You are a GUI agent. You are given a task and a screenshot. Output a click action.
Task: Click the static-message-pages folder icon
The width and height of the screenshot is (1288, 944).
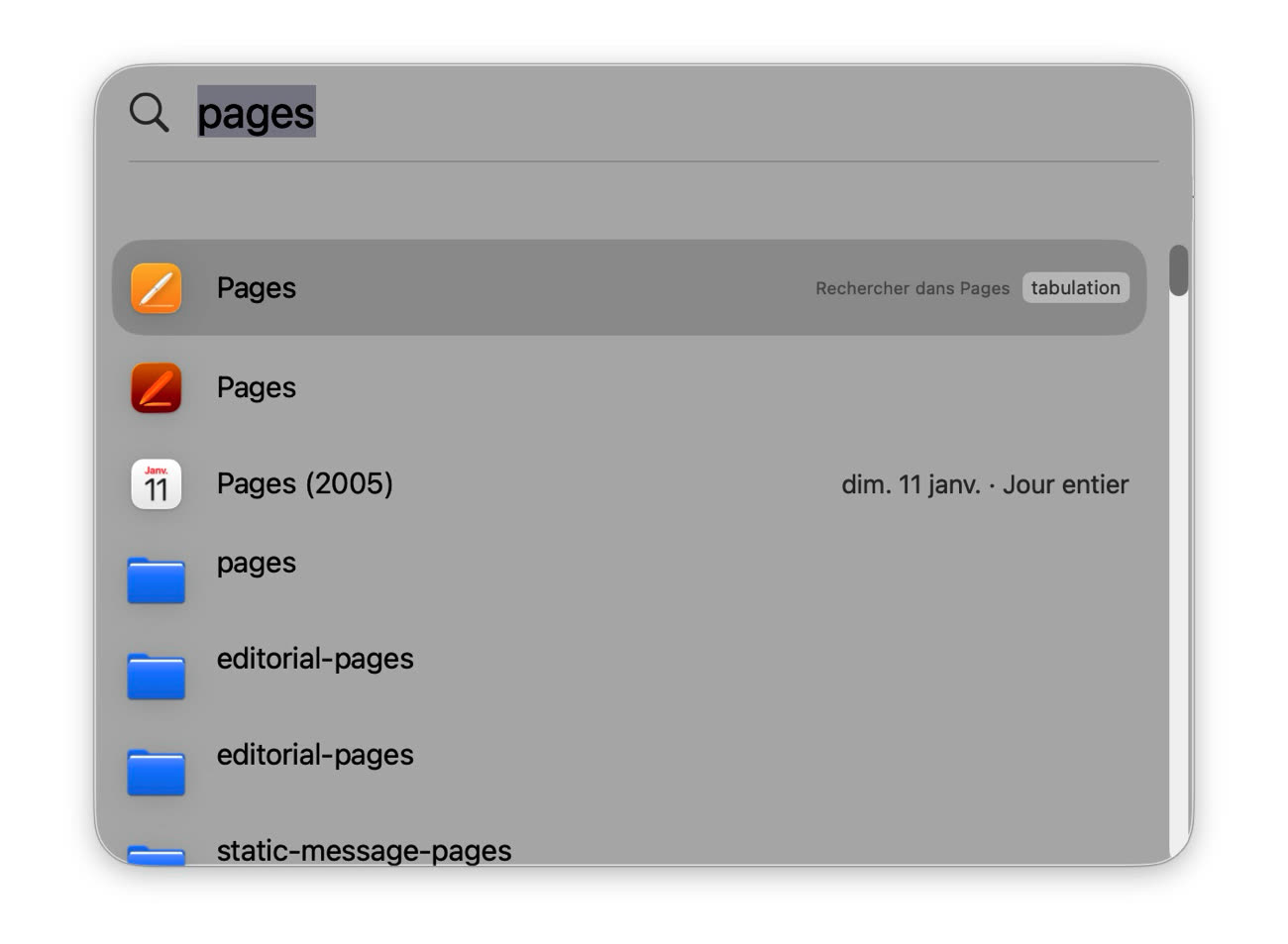pos(157,854)
